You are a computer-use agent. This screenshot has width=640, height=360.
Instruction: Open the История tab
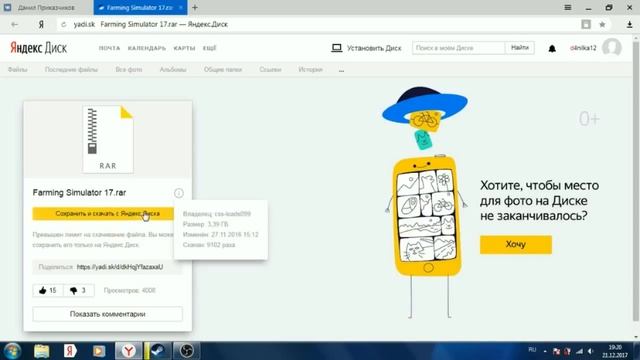pyautogui.click(x=310, y=70)
